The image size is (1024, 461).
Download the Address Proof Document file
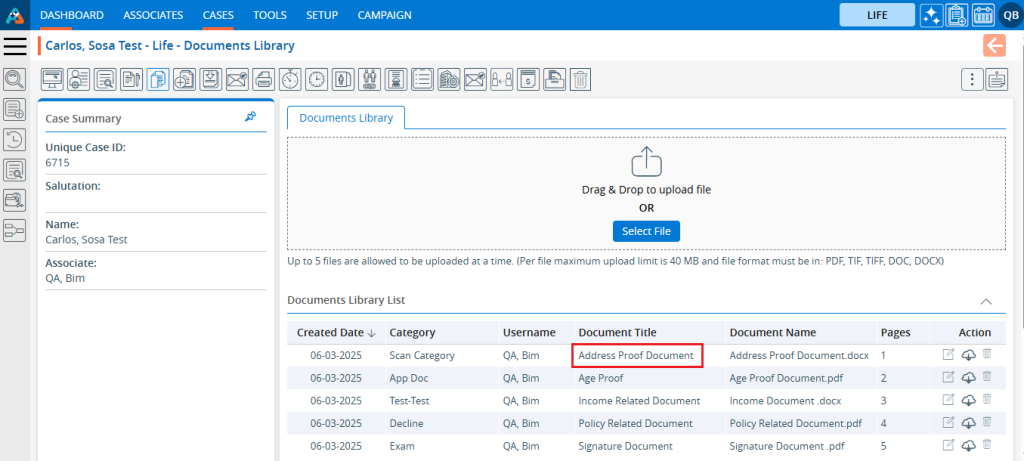point(968,354)
